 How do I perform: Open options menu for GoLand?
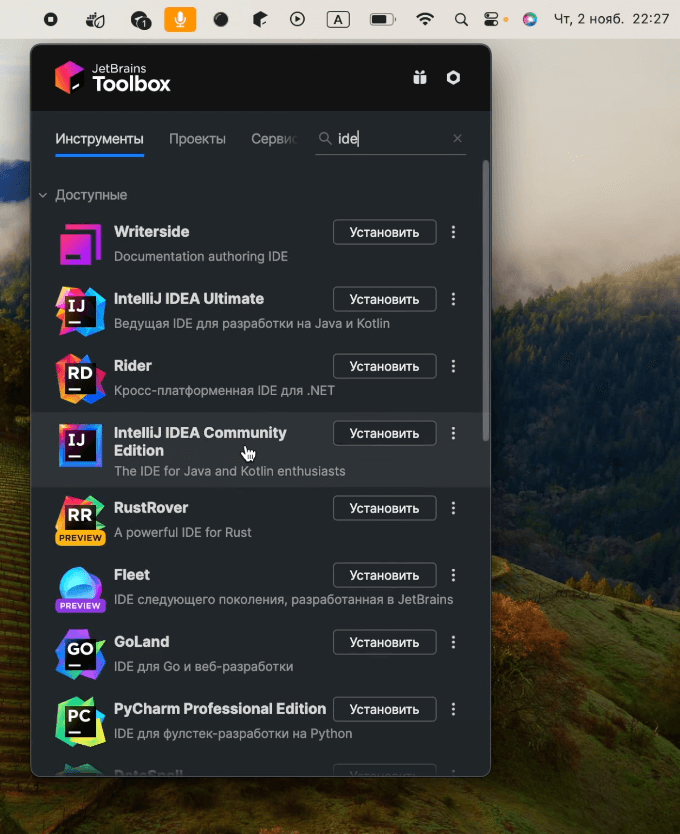453,642
